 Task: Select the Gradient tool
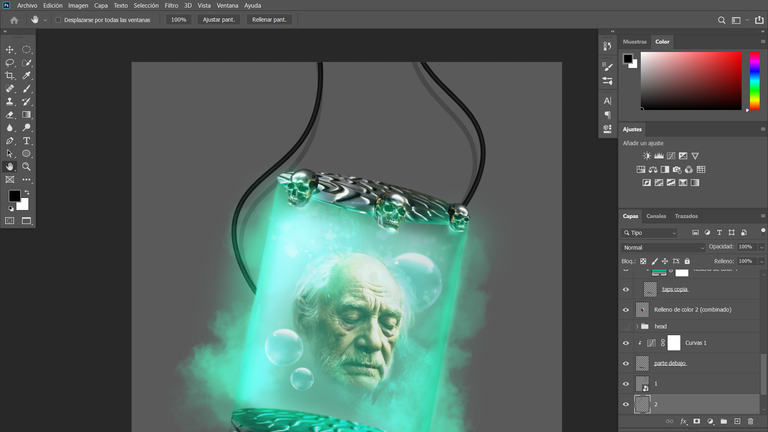[x=26, y=115]
